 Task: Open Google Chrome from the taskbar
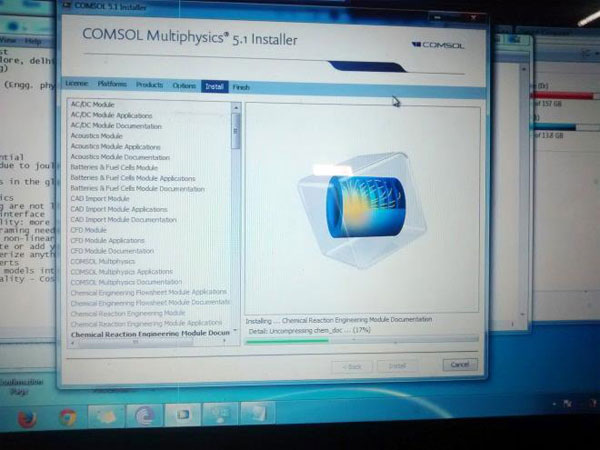tap(68, 417)
